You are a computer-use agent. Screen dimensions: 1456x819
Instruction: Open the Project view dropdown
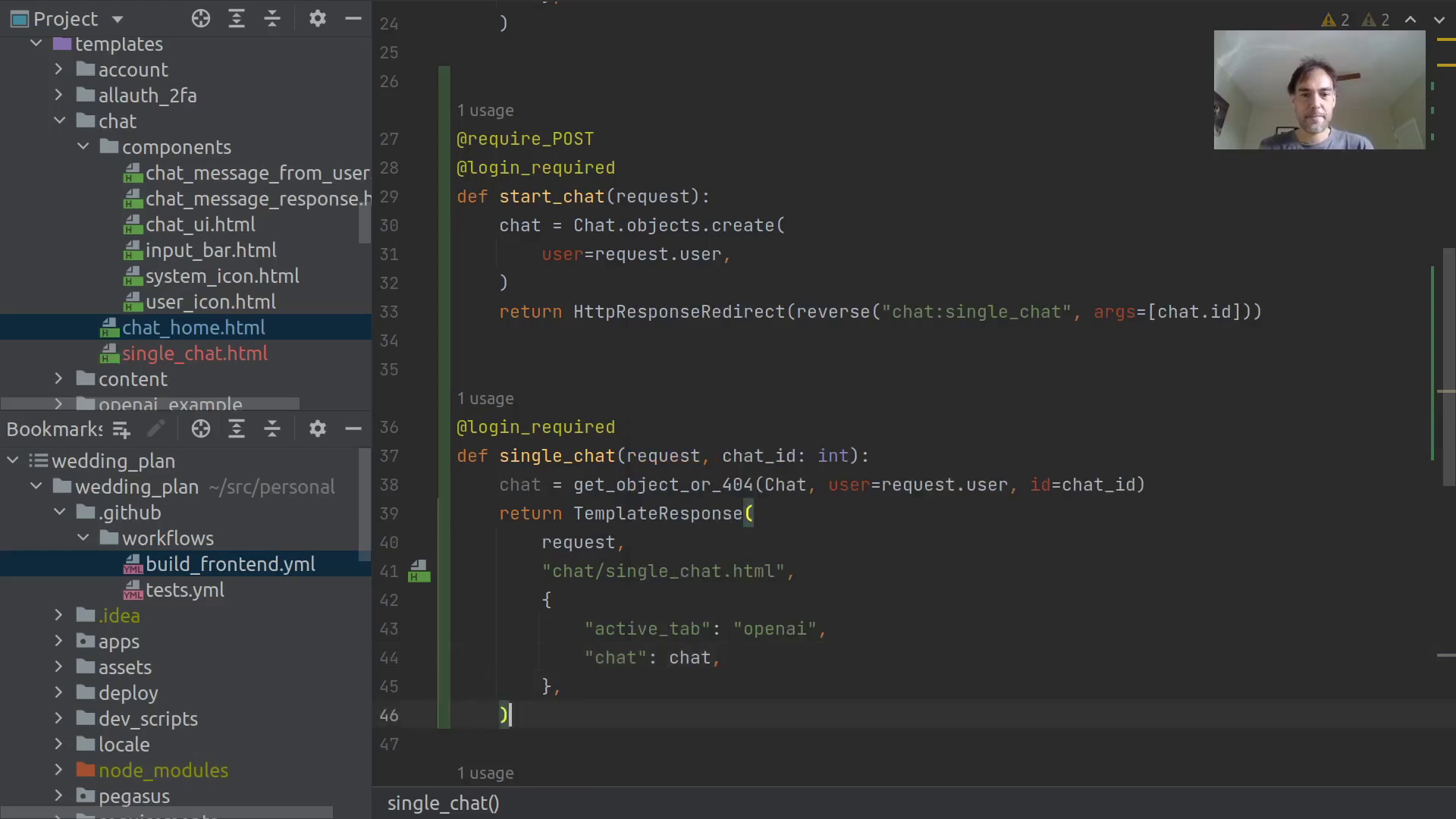(x=118, y=19)
